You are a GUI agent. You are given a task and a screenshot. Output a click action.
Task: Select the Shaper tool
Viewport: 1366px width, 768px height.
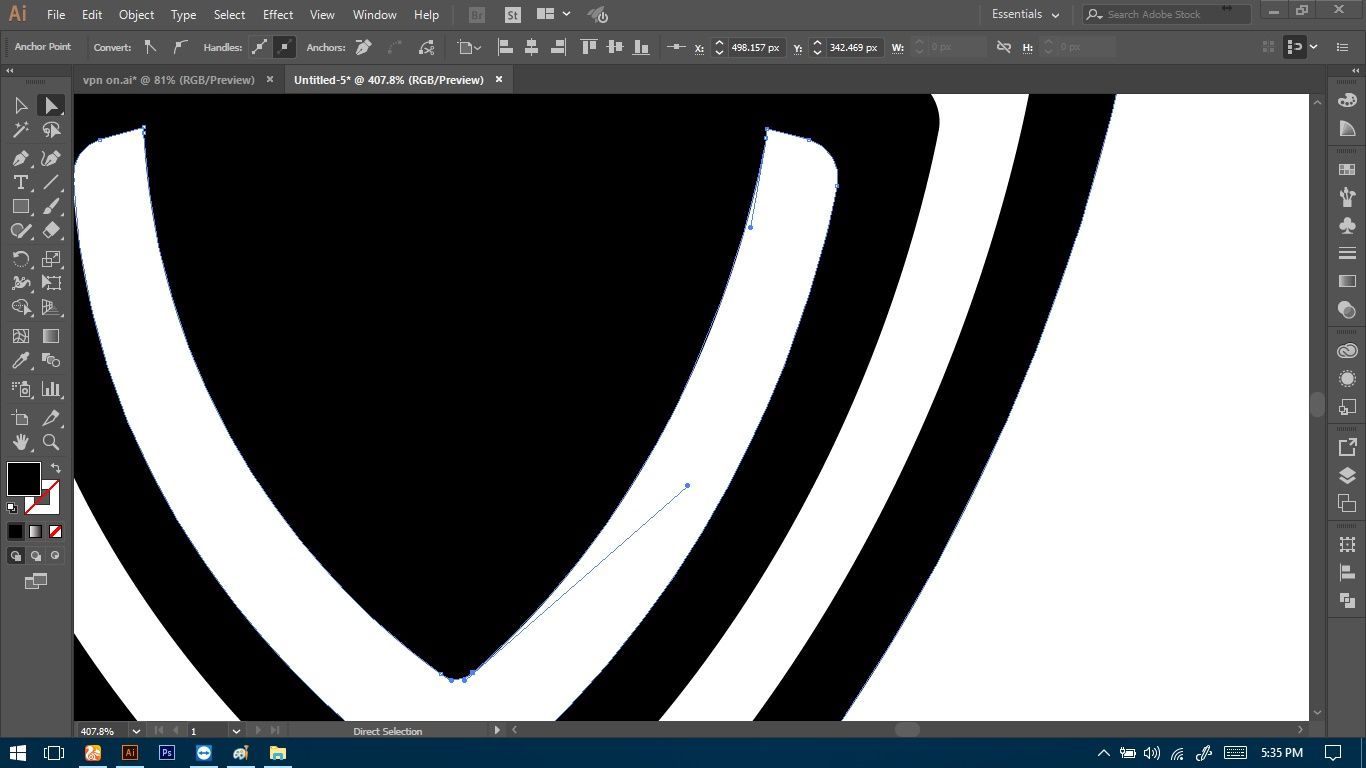click(x=20, y=230)
